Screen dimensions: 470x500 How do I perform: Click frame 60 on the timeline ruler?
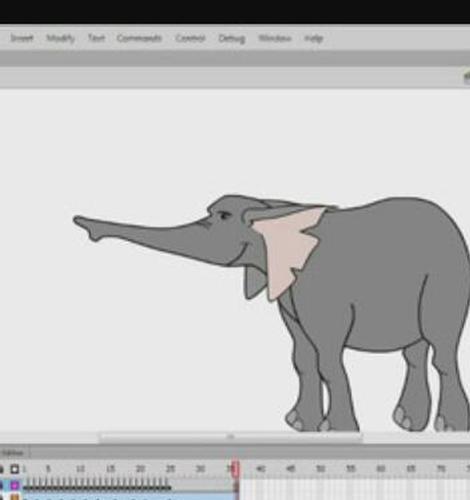click(x=380, y=469)
